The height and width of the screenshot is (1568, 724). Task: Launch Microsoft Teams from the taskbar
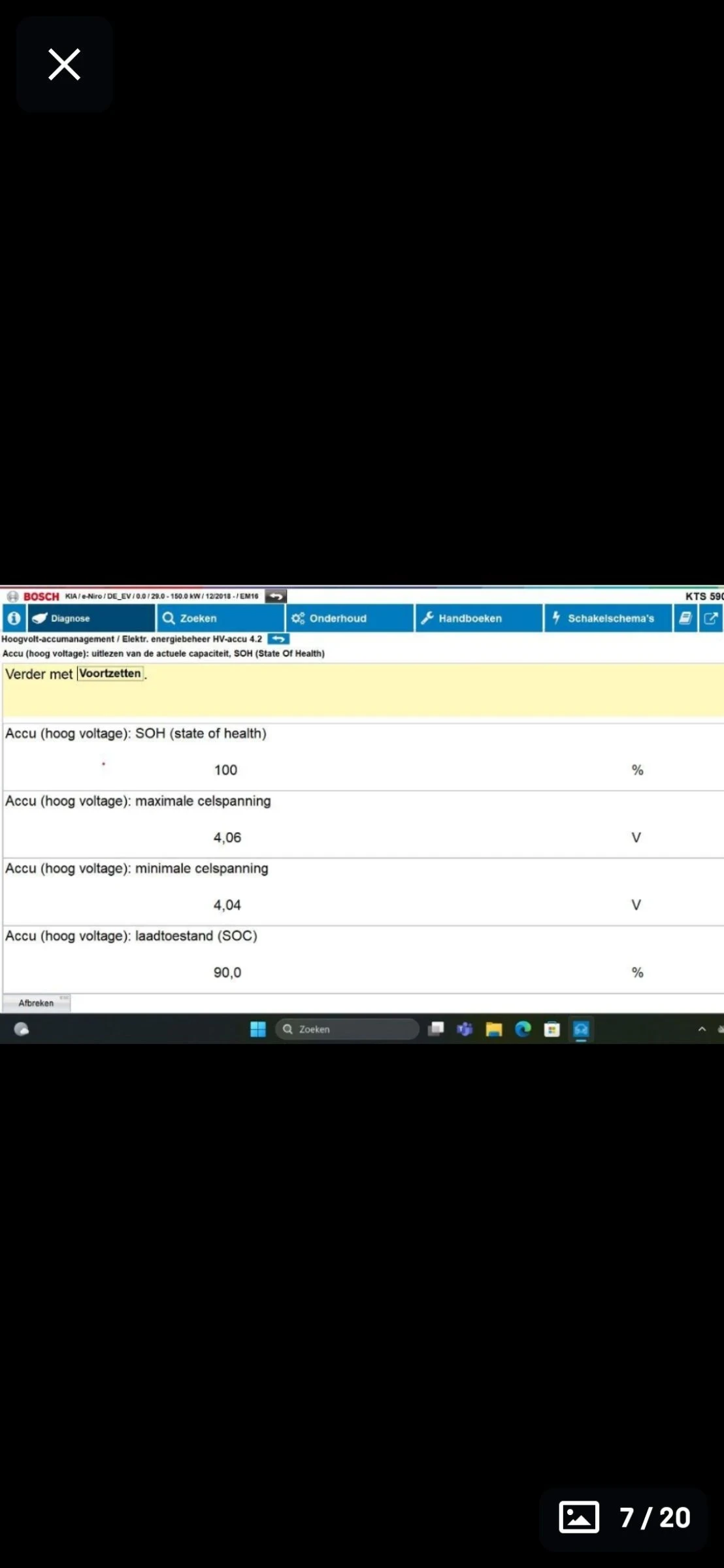(x=465, y=1030)
